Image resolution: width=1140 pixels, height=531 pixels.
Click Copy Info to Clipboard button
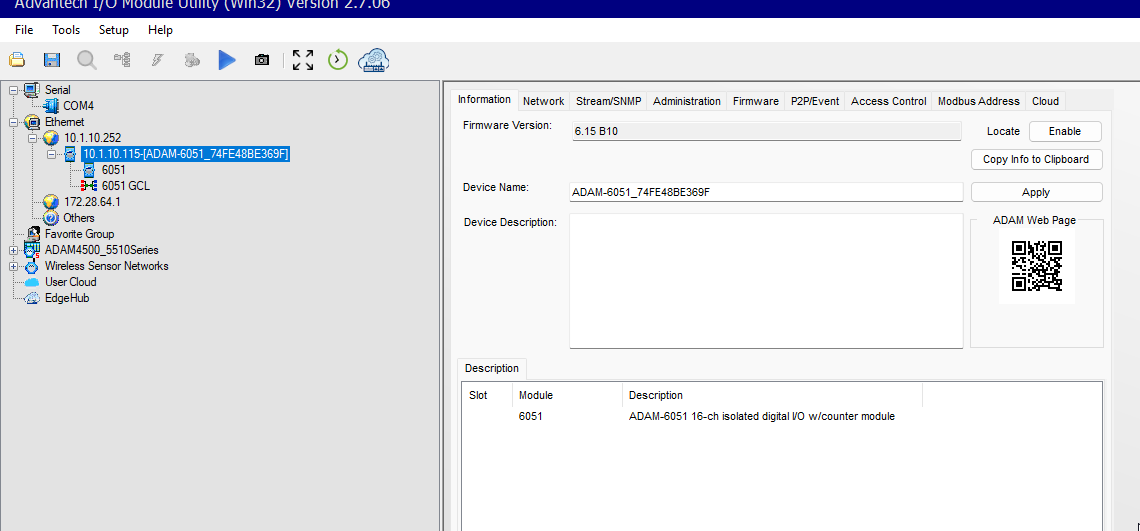[x=1036, y=159]
